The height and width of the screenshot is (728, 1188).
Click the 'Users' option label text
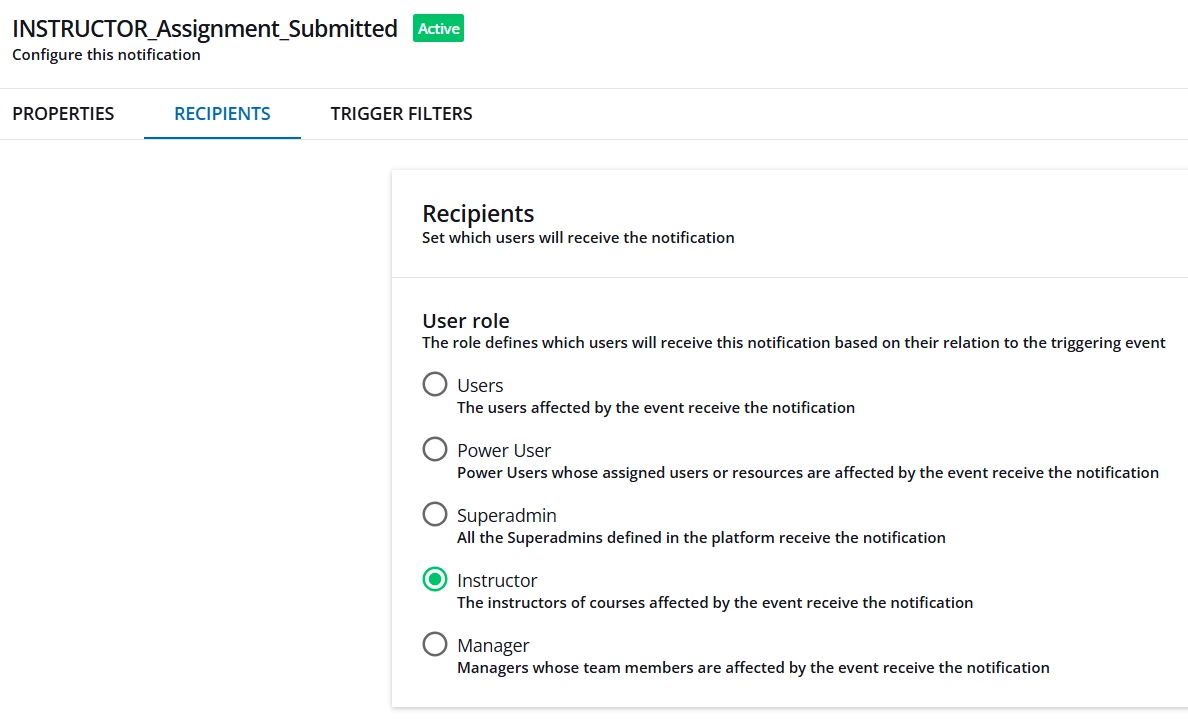click(480, 385)
